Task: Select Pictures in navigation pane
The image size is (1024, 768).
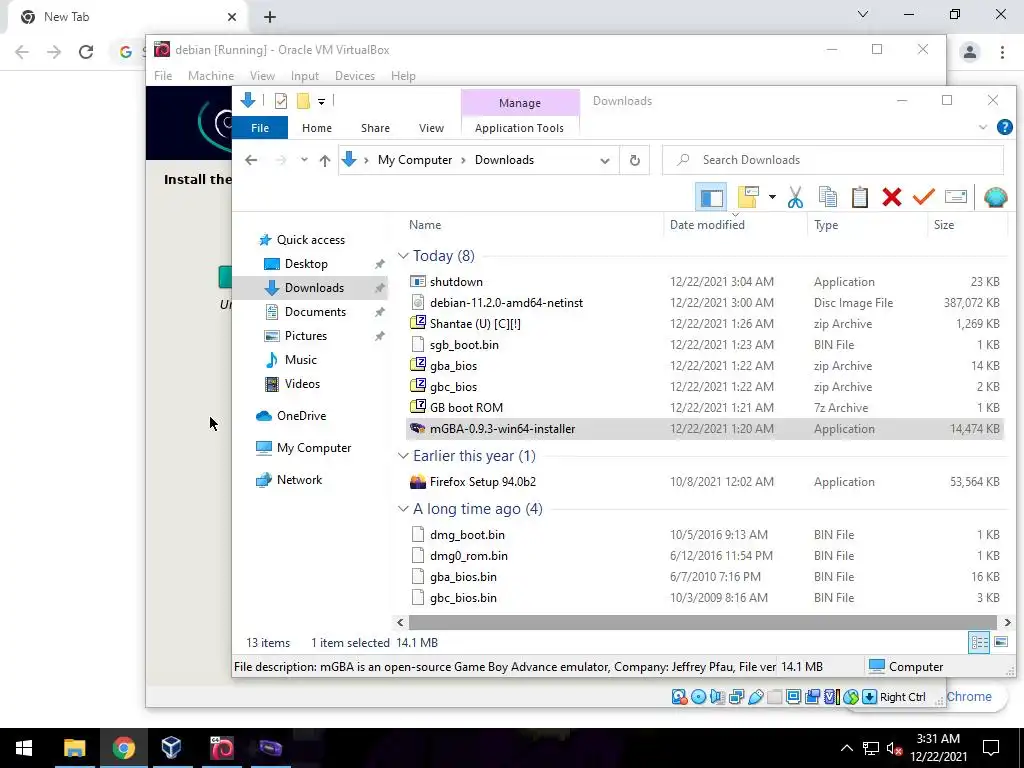Action: (x=305, y=336)
